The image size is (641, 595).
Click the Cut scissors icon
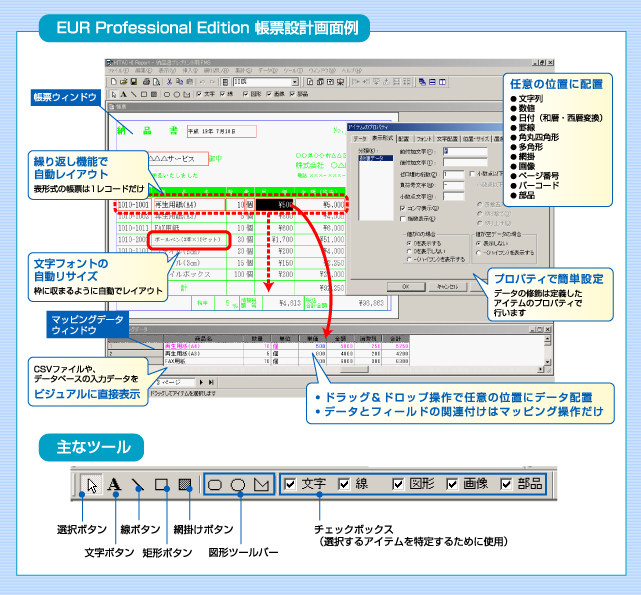click(x=169, y=82)
